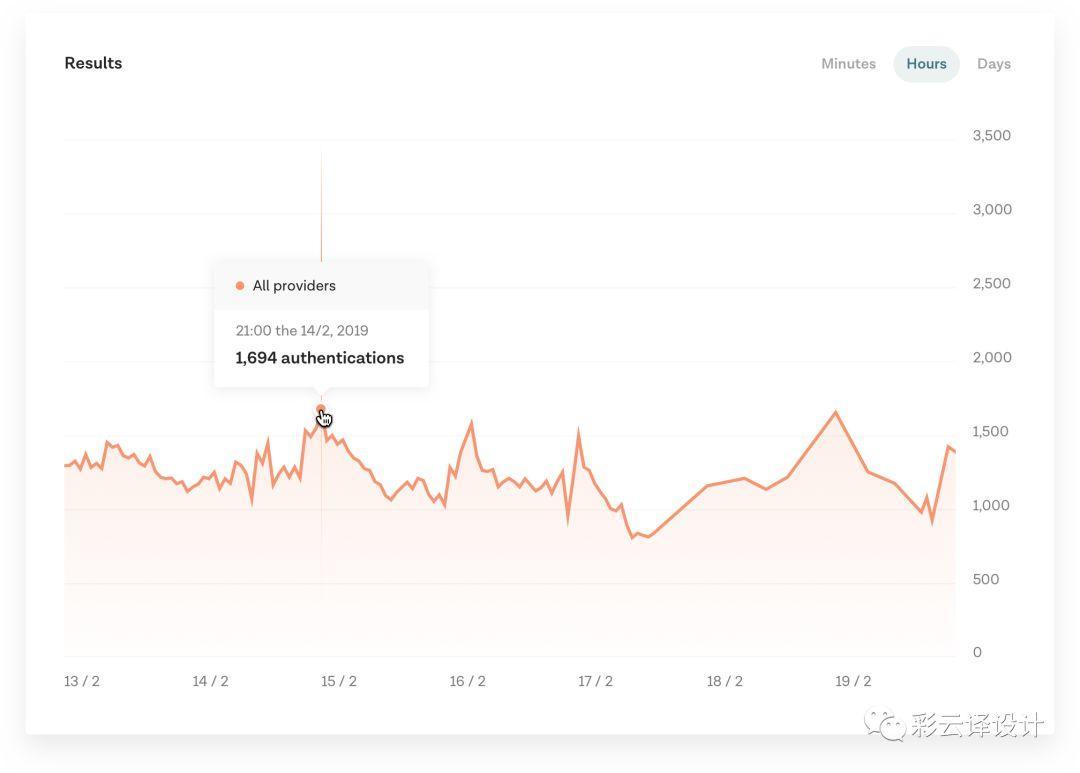This screenshot has width=1080, height=773.
Task: Click the 16 / 2 axis label
Action: (x=467, y=681)
